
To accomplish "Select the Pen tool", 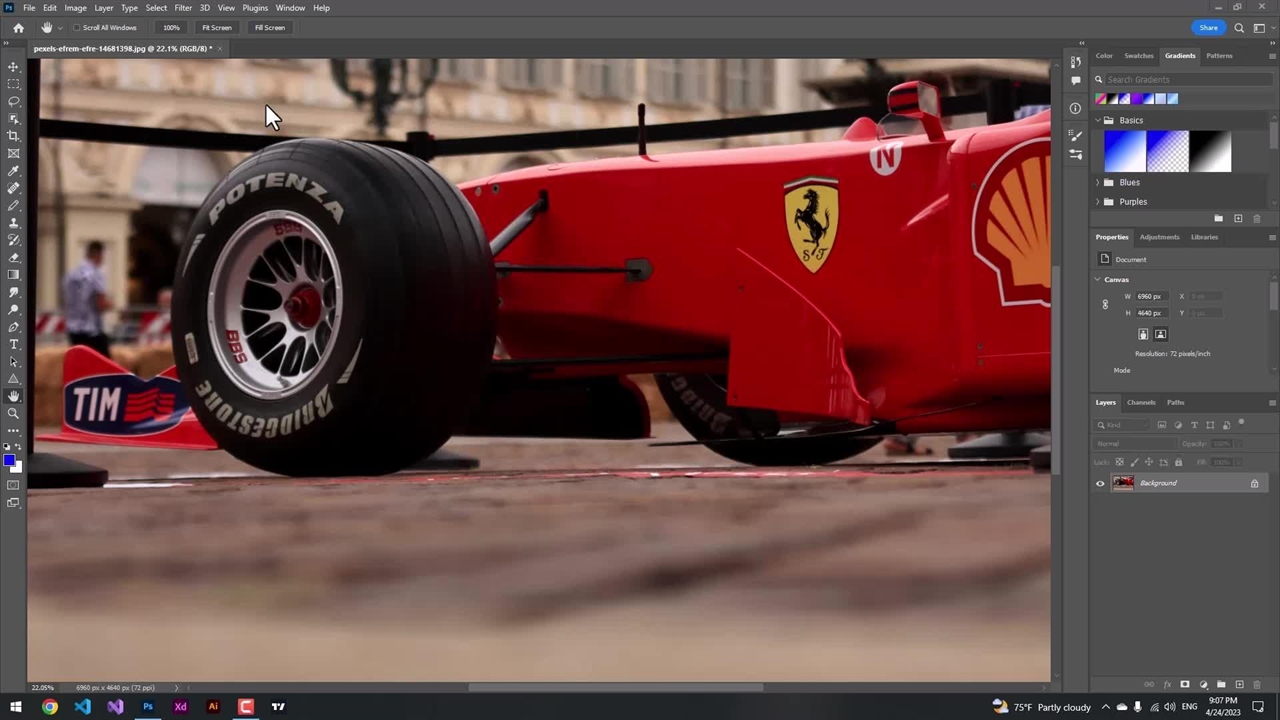I will (x=13, y=327).
